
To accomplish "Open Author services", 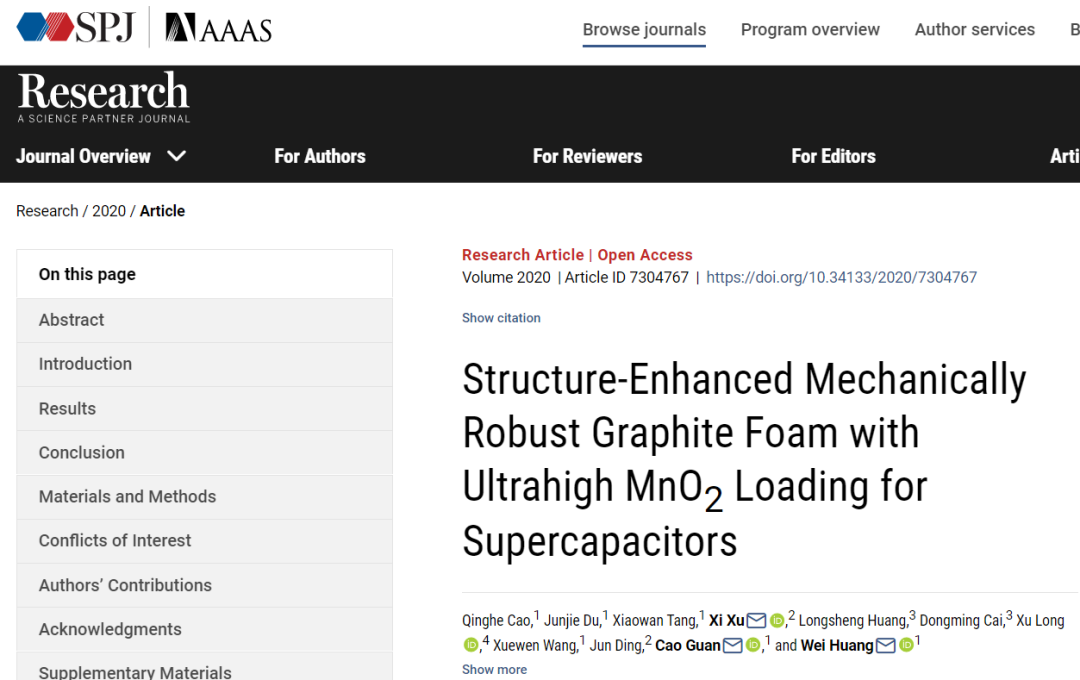I will click(974, 29).
